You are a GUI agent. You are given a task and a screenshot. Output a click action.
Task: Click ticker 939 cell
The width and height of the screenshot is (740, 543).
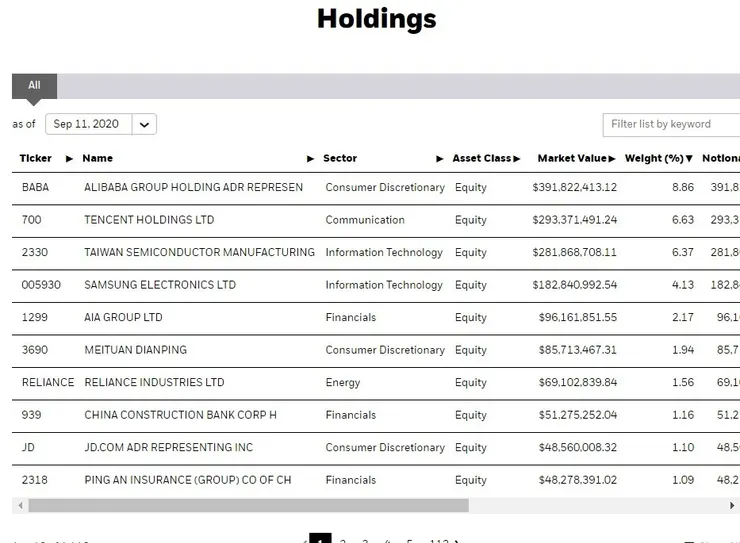click(32, 415)
